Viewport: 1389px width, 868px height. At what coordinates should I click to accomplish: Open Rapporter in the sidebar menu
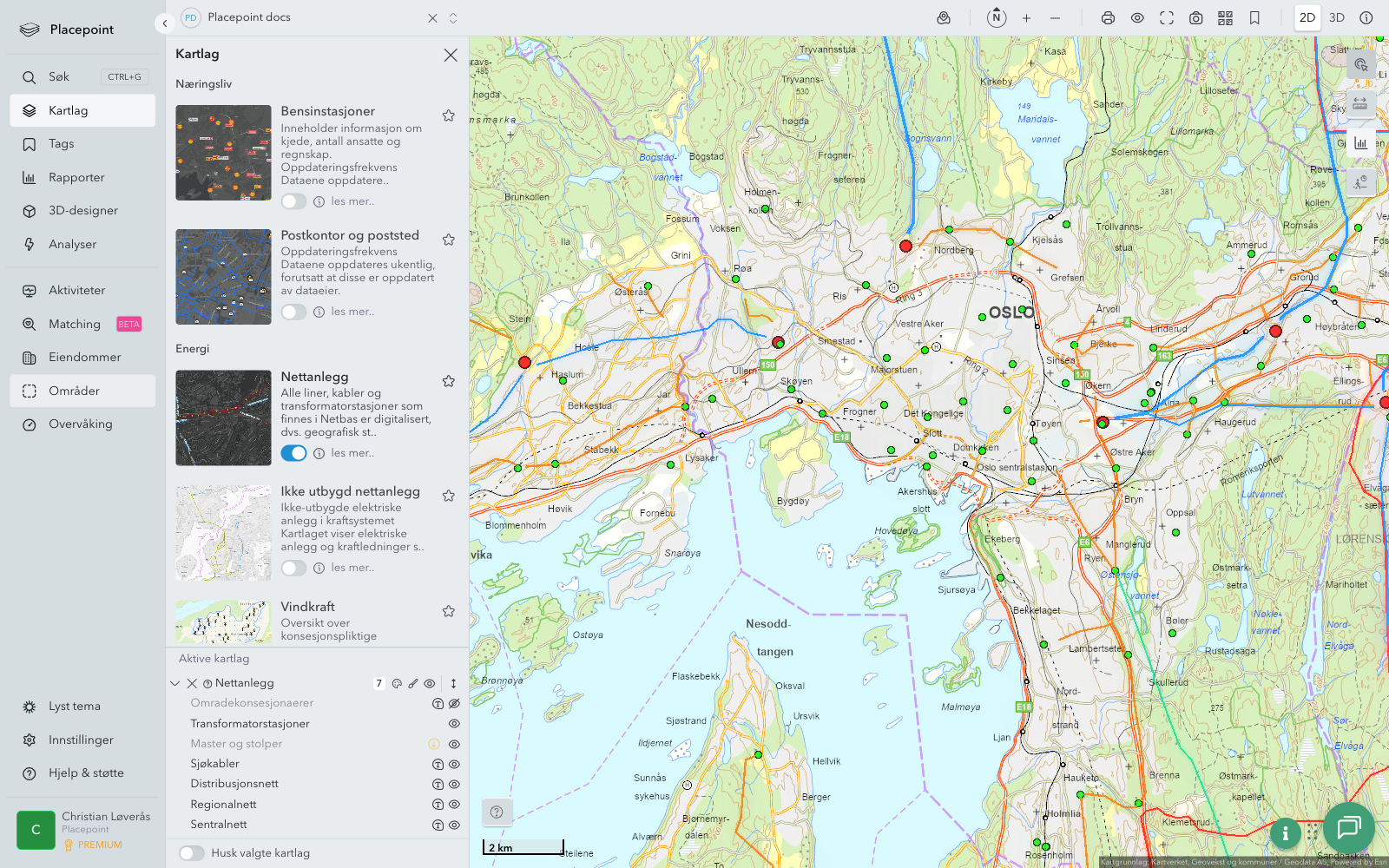coord(76,178)
